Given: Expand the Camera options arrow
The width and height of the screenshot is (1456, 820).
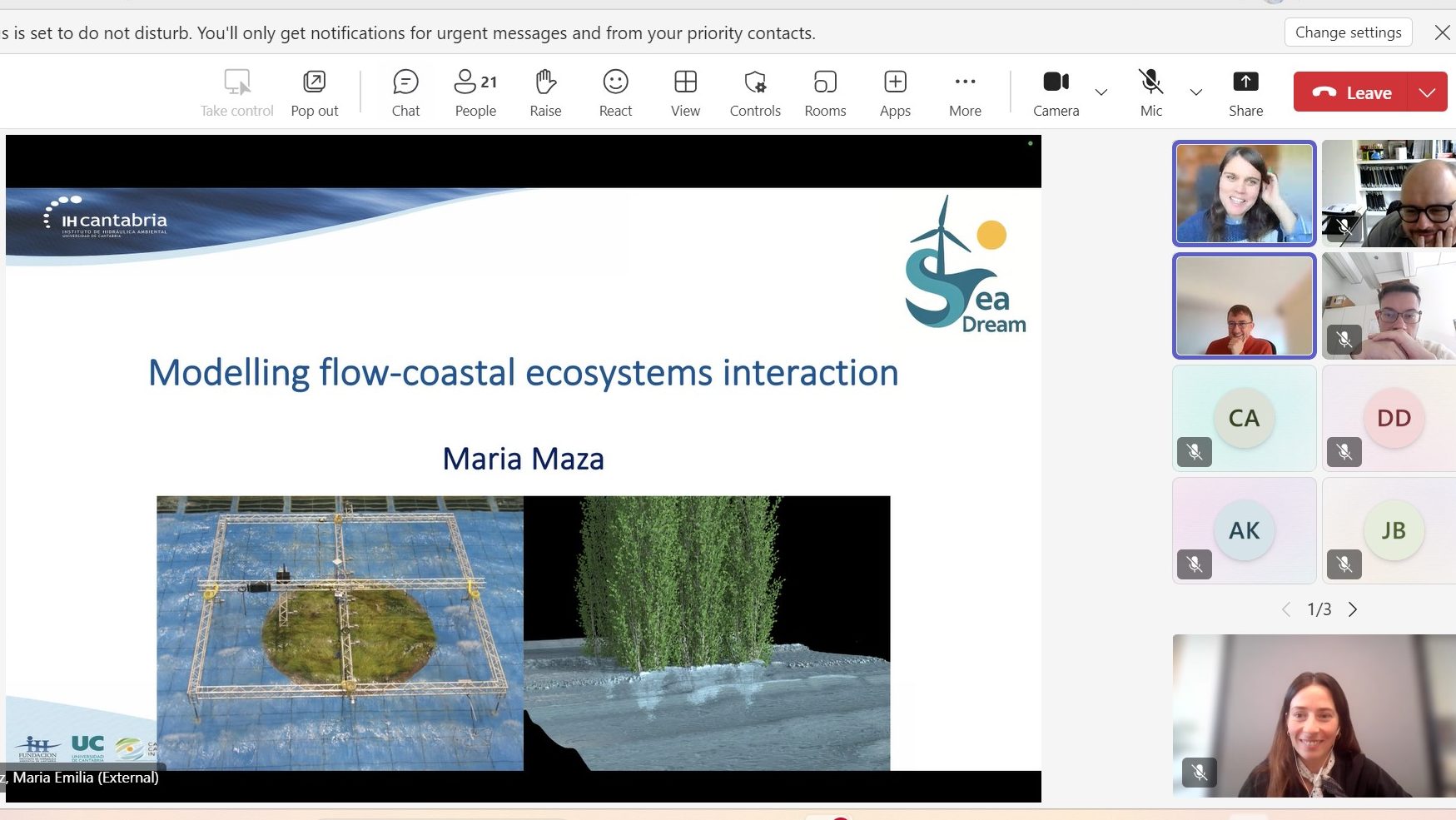Looking at the screenshot, I should coord(1101,92).
